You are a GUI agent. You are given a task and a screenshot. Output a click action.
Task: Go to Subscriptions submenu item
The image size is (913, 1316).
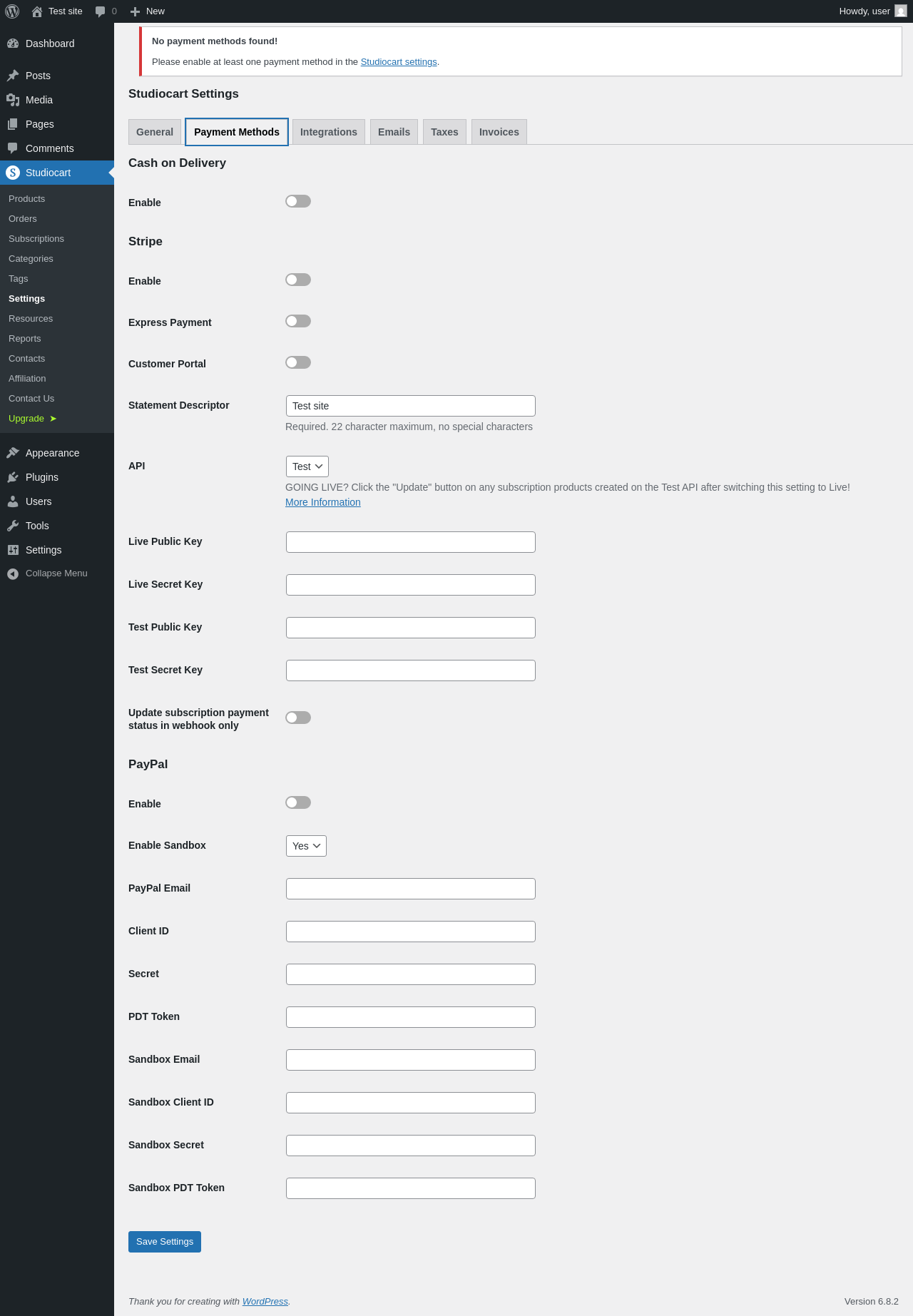click(x=36, y=239)
